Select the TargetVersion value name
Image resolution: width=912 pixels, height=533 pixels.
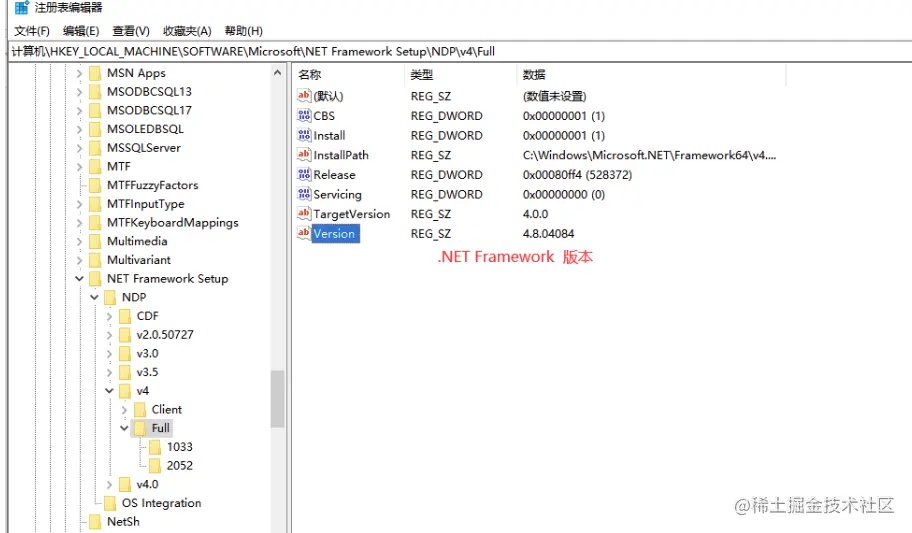(352, 214)
